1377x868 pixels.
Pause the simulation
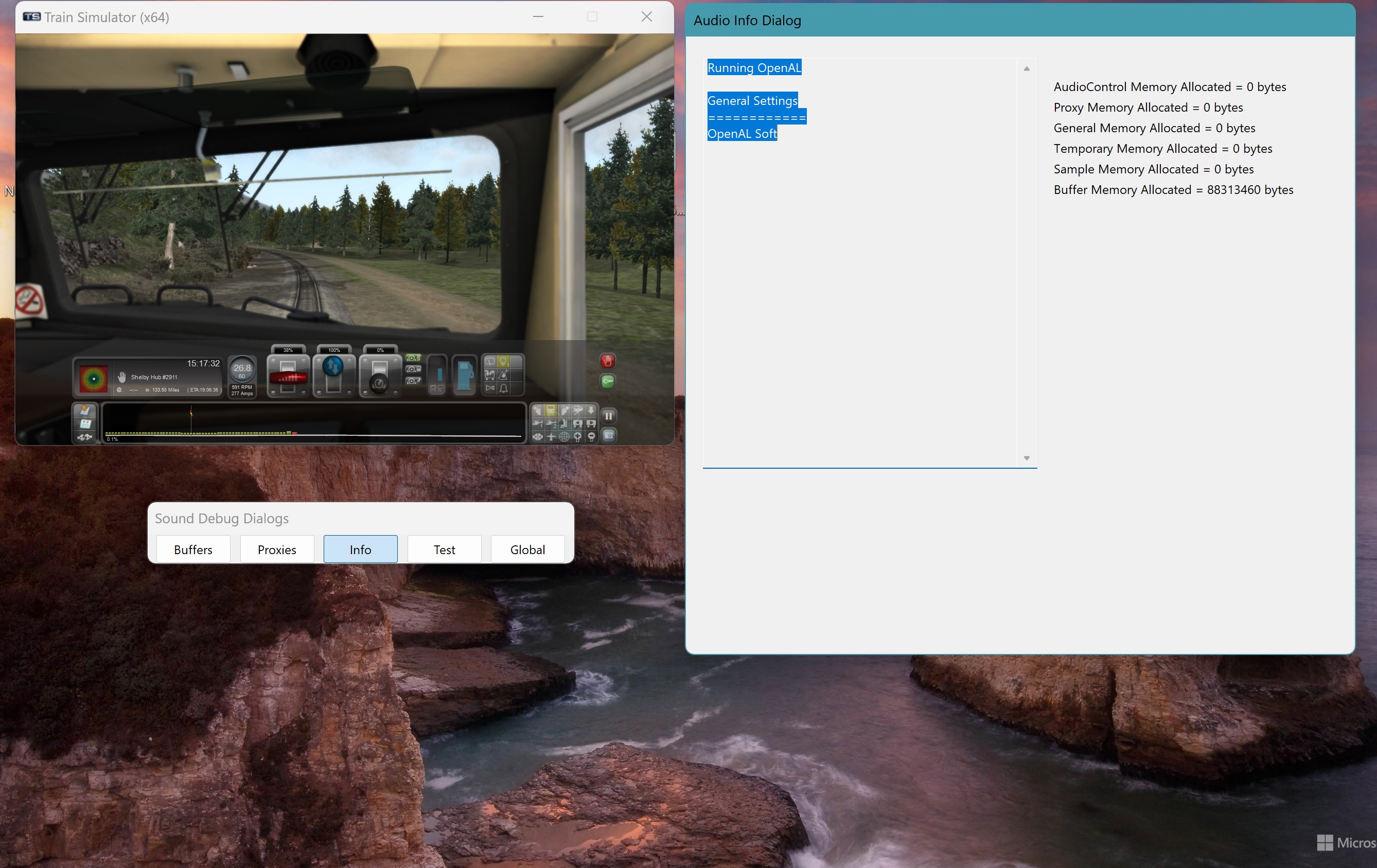coord(609,416)
